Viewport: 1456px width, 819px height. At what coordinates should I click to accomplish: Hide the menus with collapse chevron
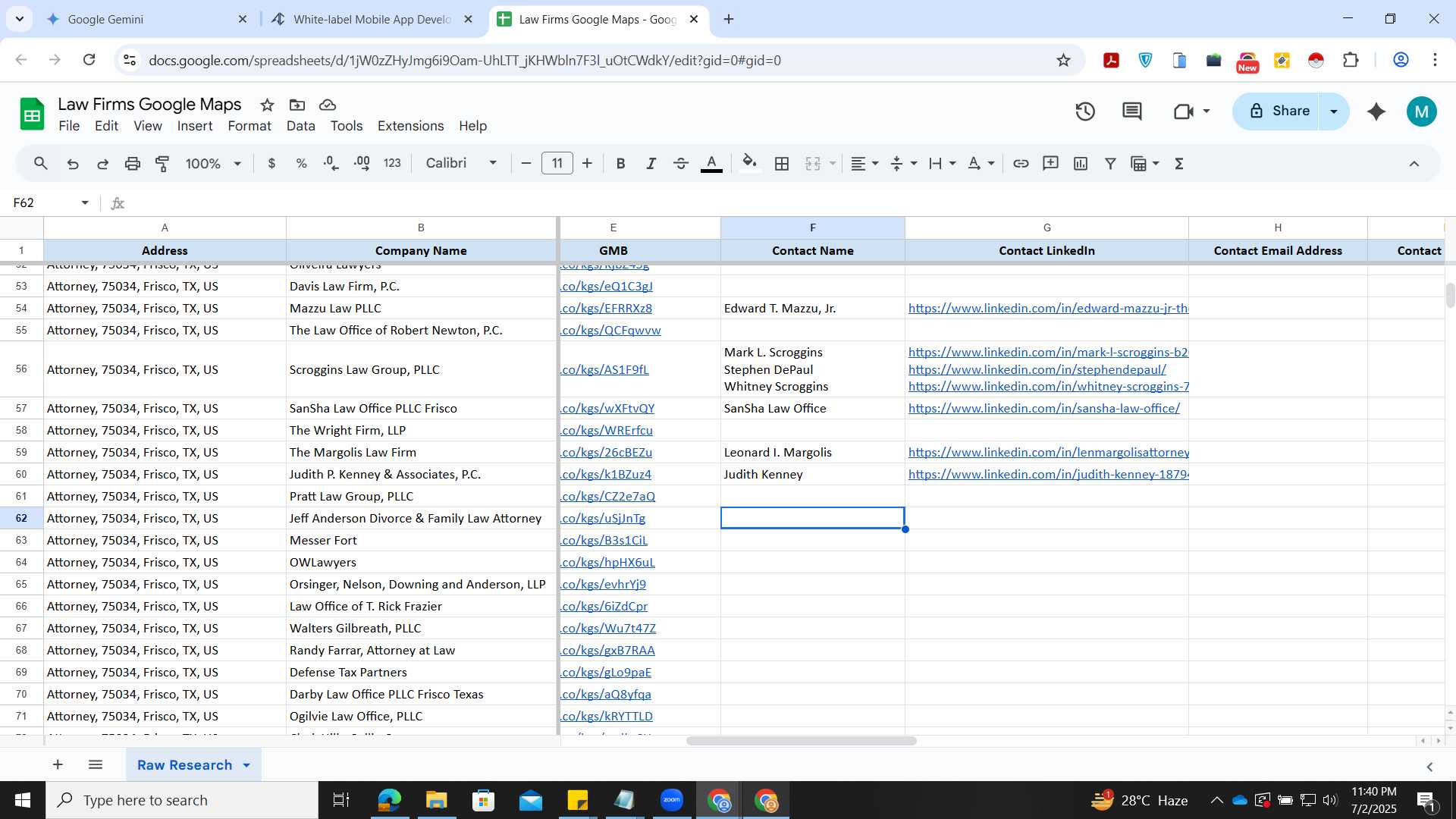1414,163
